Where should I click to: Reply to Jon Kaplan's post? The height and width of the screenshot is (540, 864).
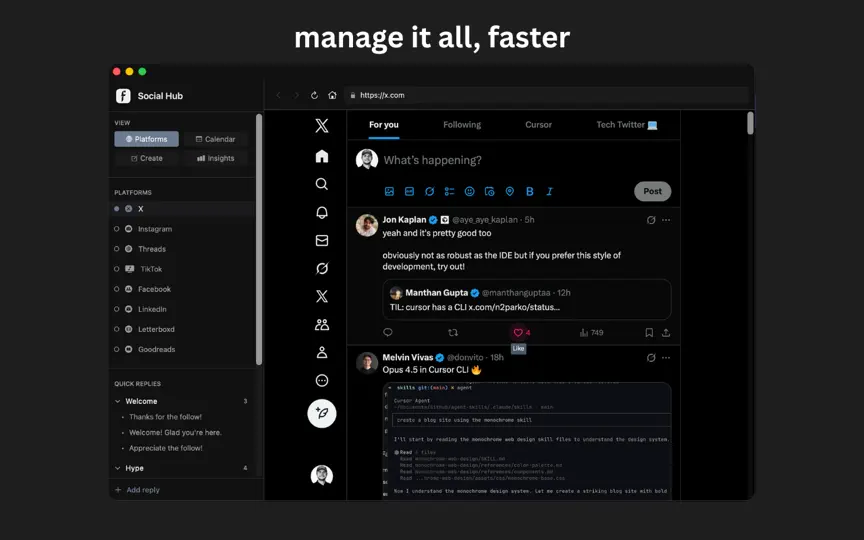point(388,332)
